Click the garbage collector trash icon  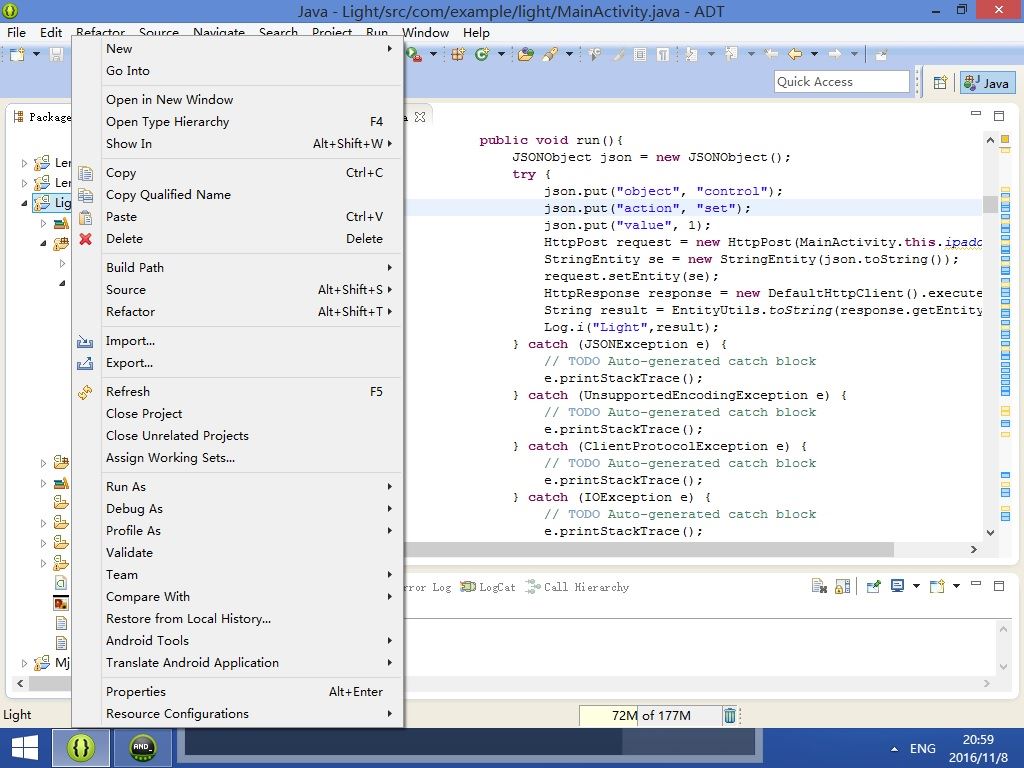(730, 715)
